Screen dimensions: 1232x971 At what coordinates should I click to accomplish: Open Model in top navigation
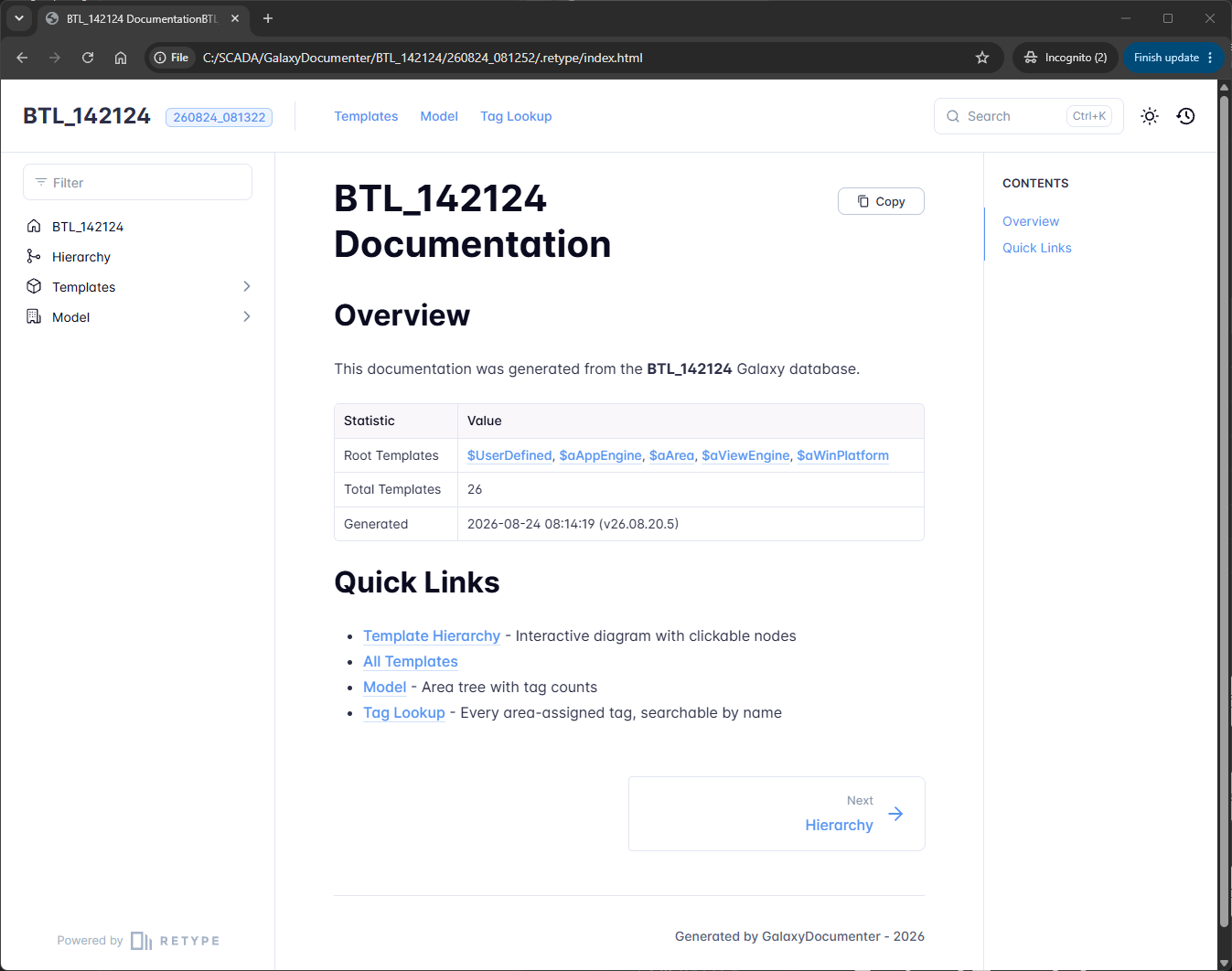[439, 116]
